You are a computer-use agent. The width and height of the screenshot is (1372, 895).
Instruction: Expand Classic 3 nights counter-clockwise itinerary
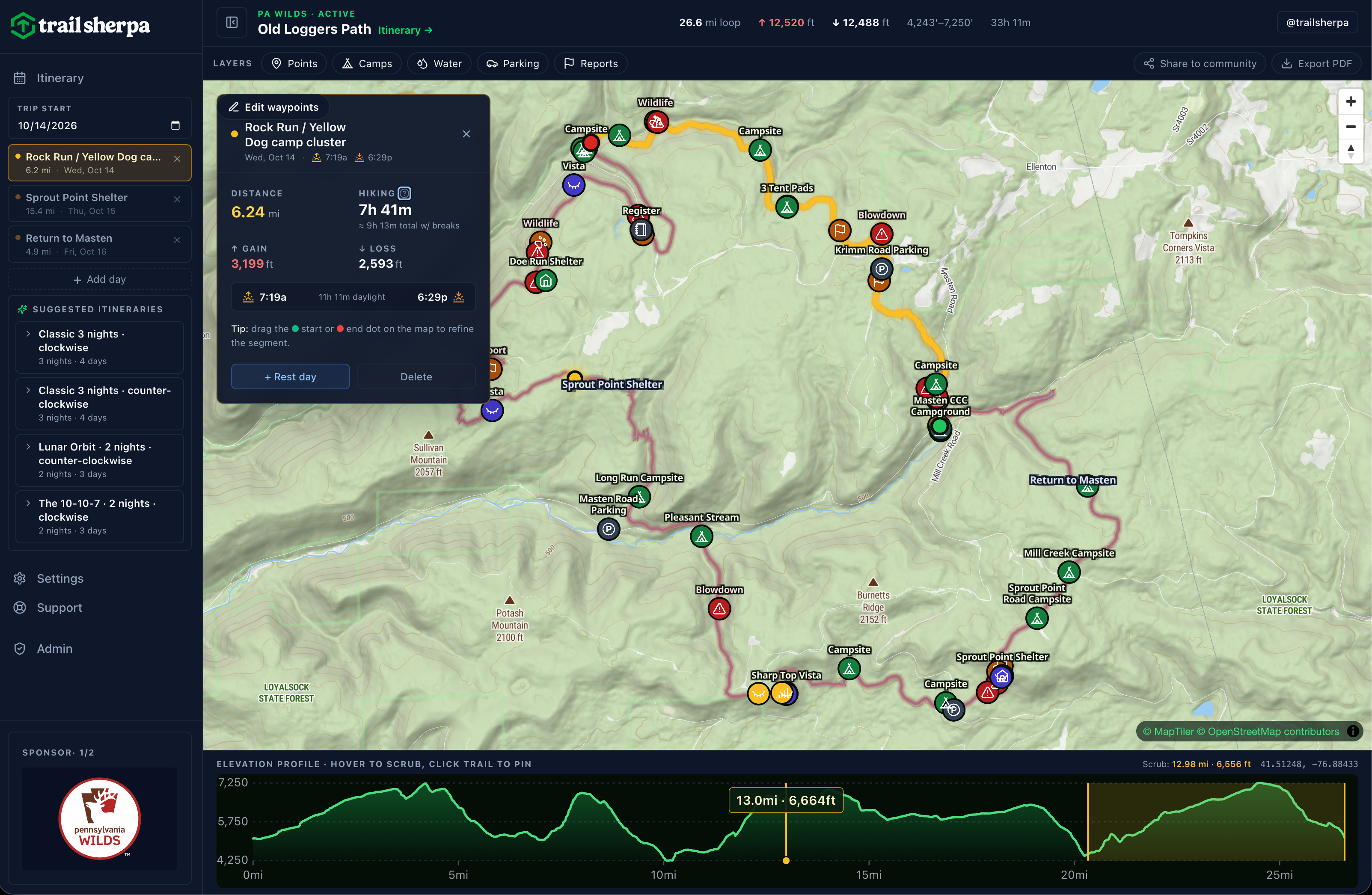[100, 403]
